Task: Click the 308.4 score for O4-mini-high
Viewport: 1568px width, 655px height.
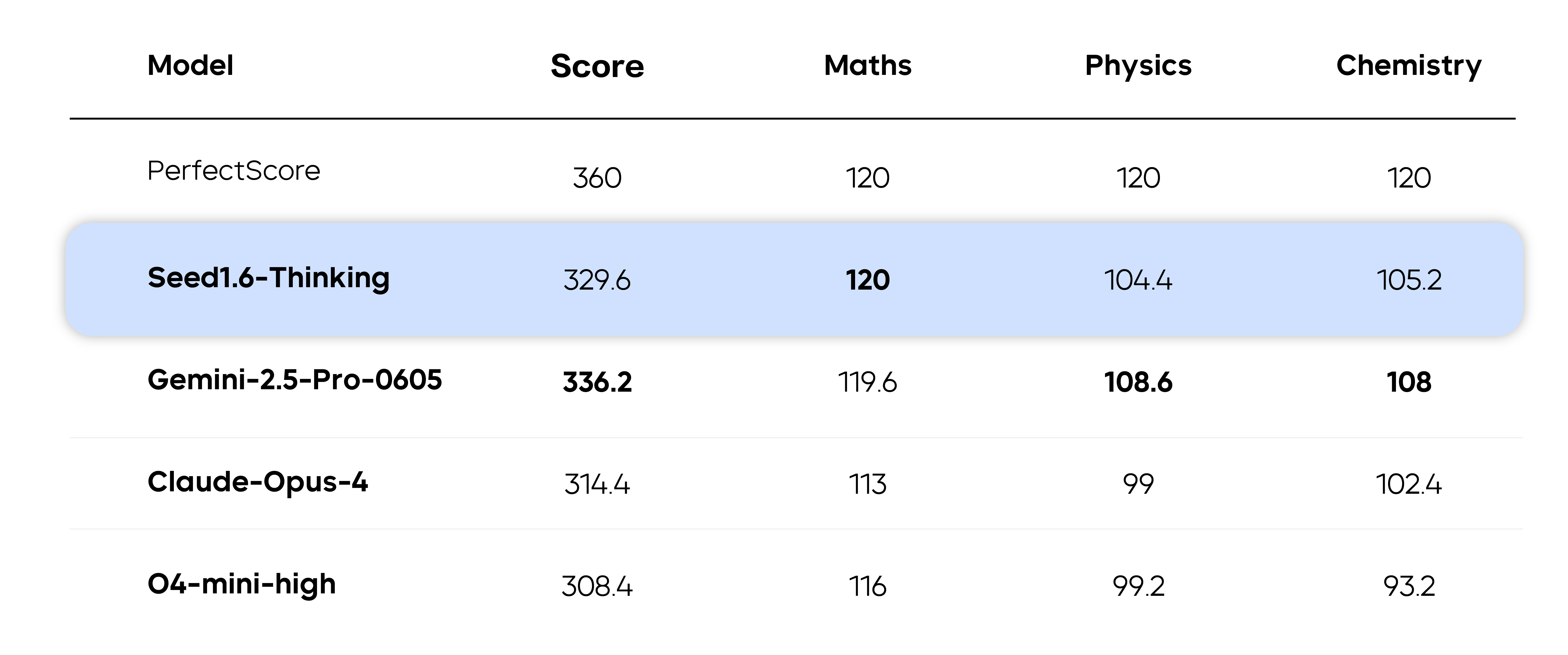Action: click(596, 587)
